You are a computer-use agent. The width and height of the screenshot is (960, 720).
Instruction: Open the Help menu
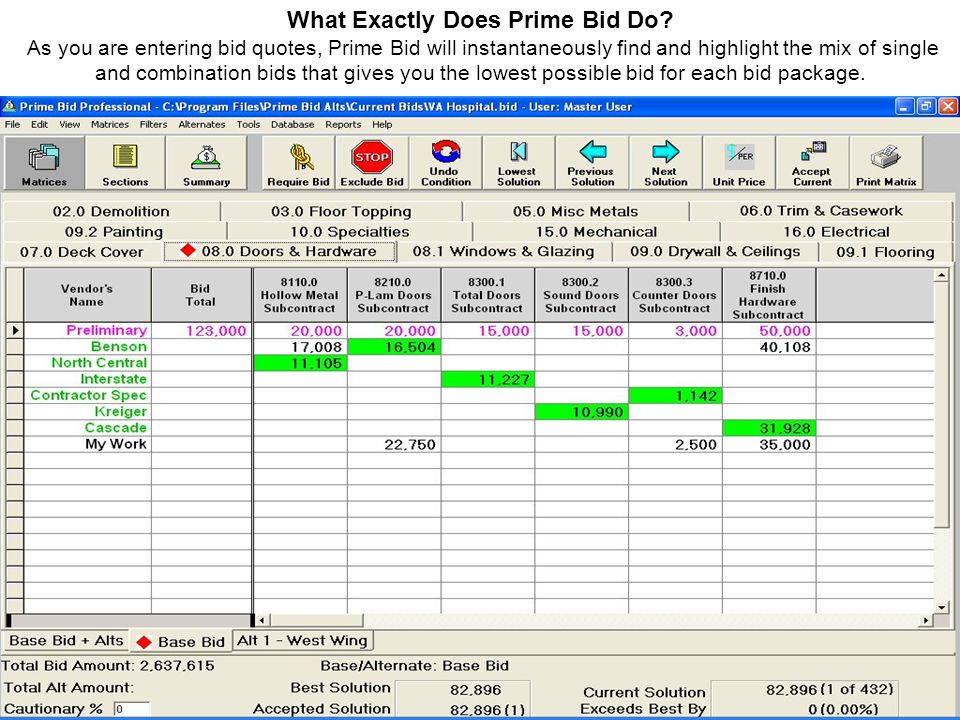pyautogui.click(x=382, y=124)
